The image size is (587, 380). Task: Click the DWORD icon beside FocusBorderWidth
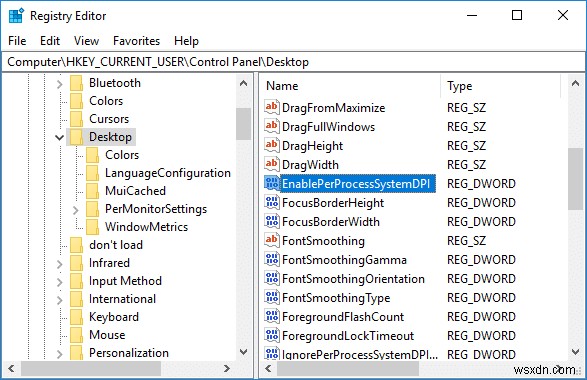[272, 221]
